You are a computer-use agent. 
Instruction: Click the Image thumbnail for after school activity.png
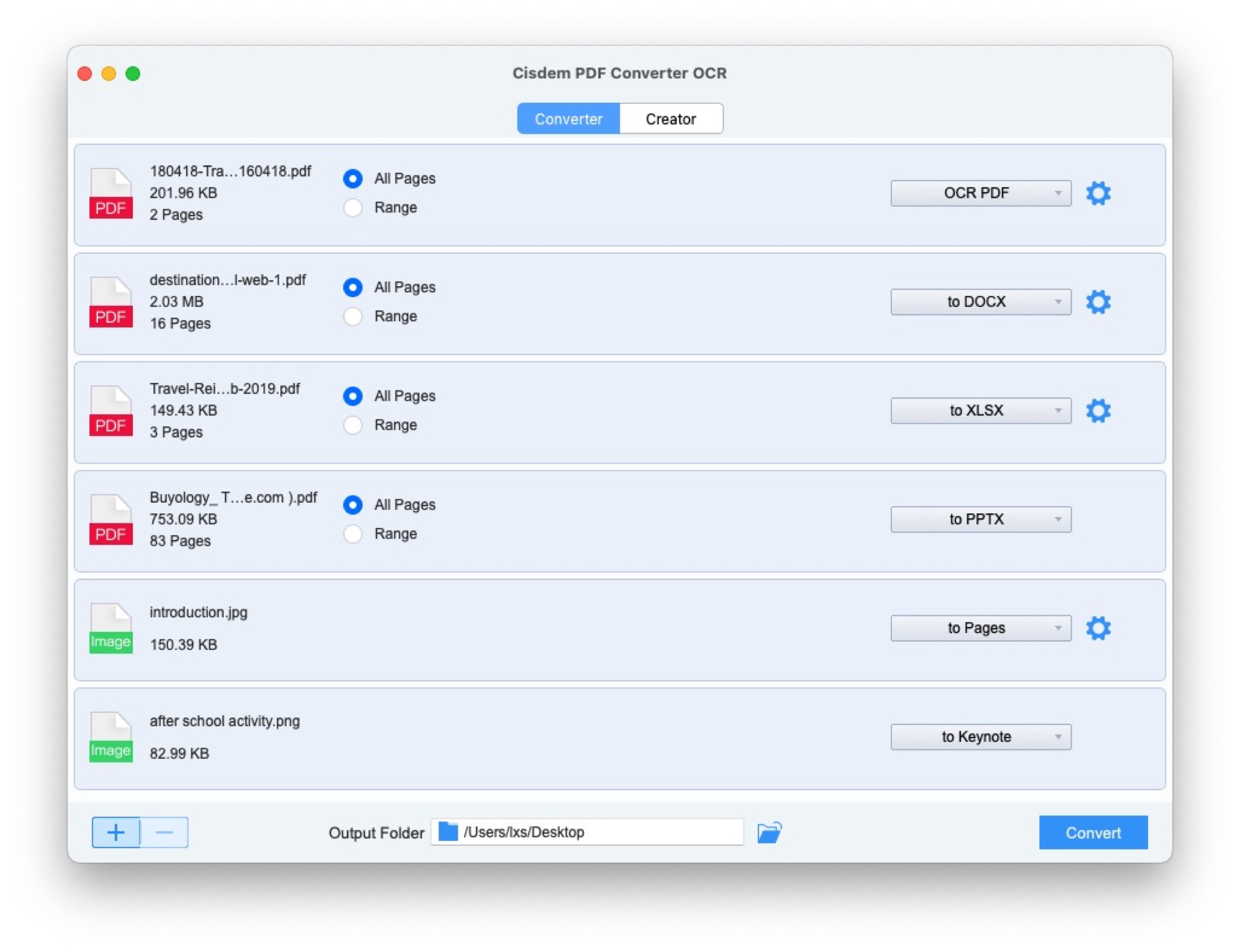point(111,736)
